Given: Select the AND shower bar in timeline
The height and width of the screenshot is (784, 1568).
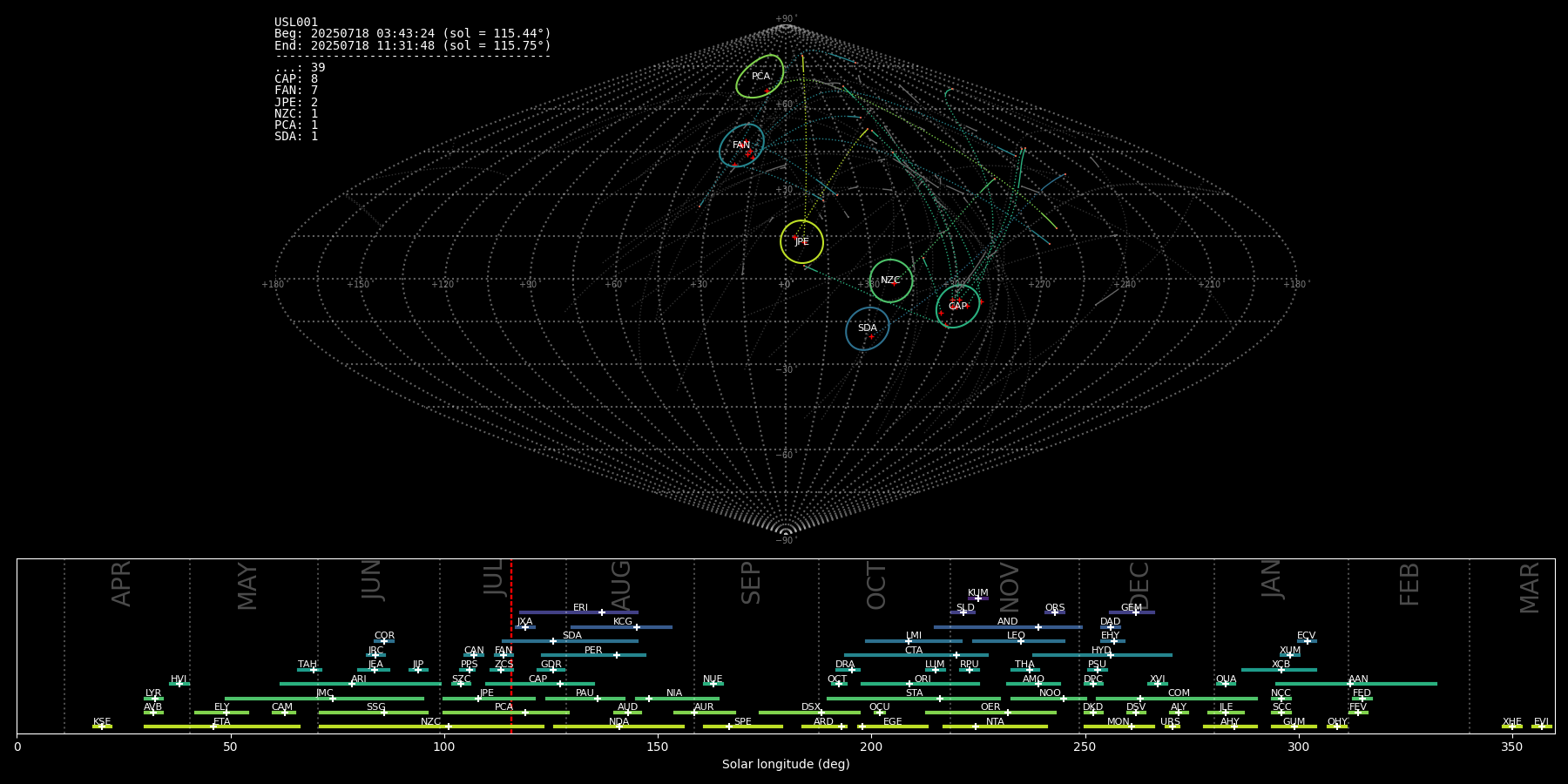Looking at the screenshot, I should 1008,626.
